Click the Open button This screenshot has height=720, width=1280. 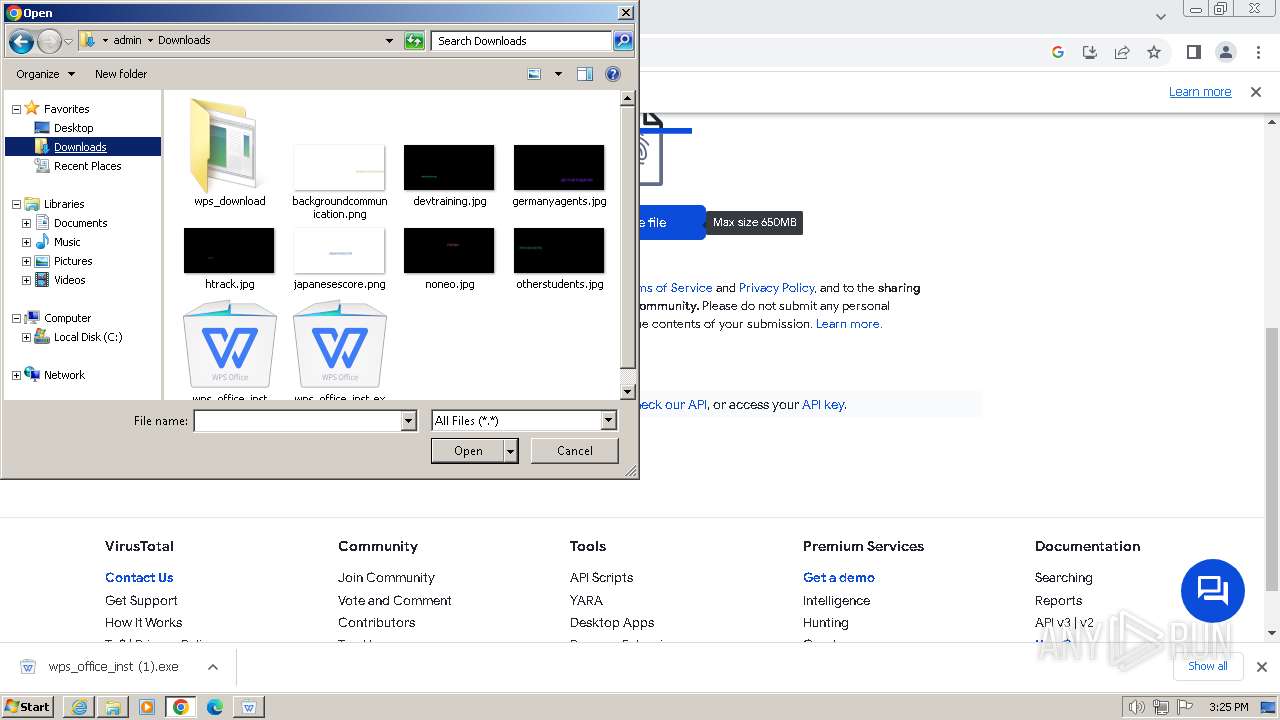468,451
